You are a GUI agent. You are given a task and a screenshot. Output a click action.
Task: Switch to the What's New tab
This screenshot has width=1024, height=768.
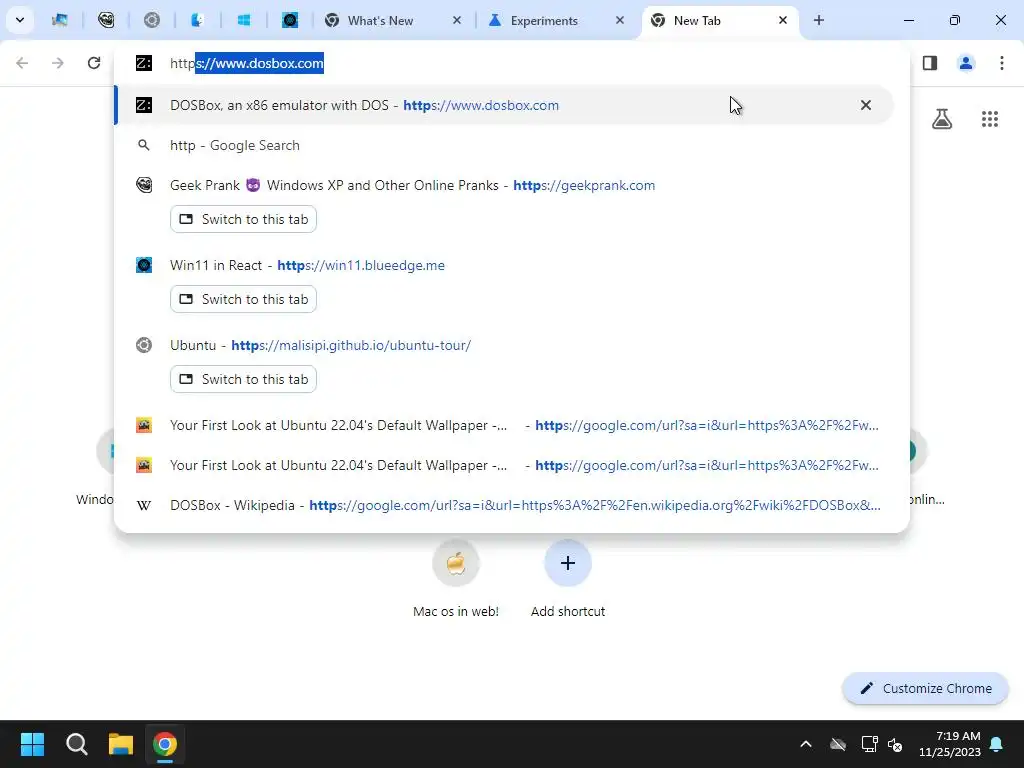381,20
